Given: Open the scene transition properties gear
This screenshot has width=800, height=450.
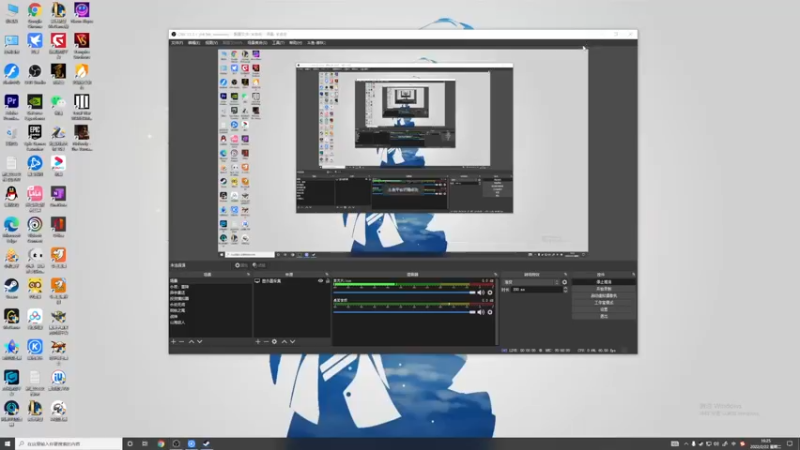Looking at the screenshot, I should tap(564, 282).
